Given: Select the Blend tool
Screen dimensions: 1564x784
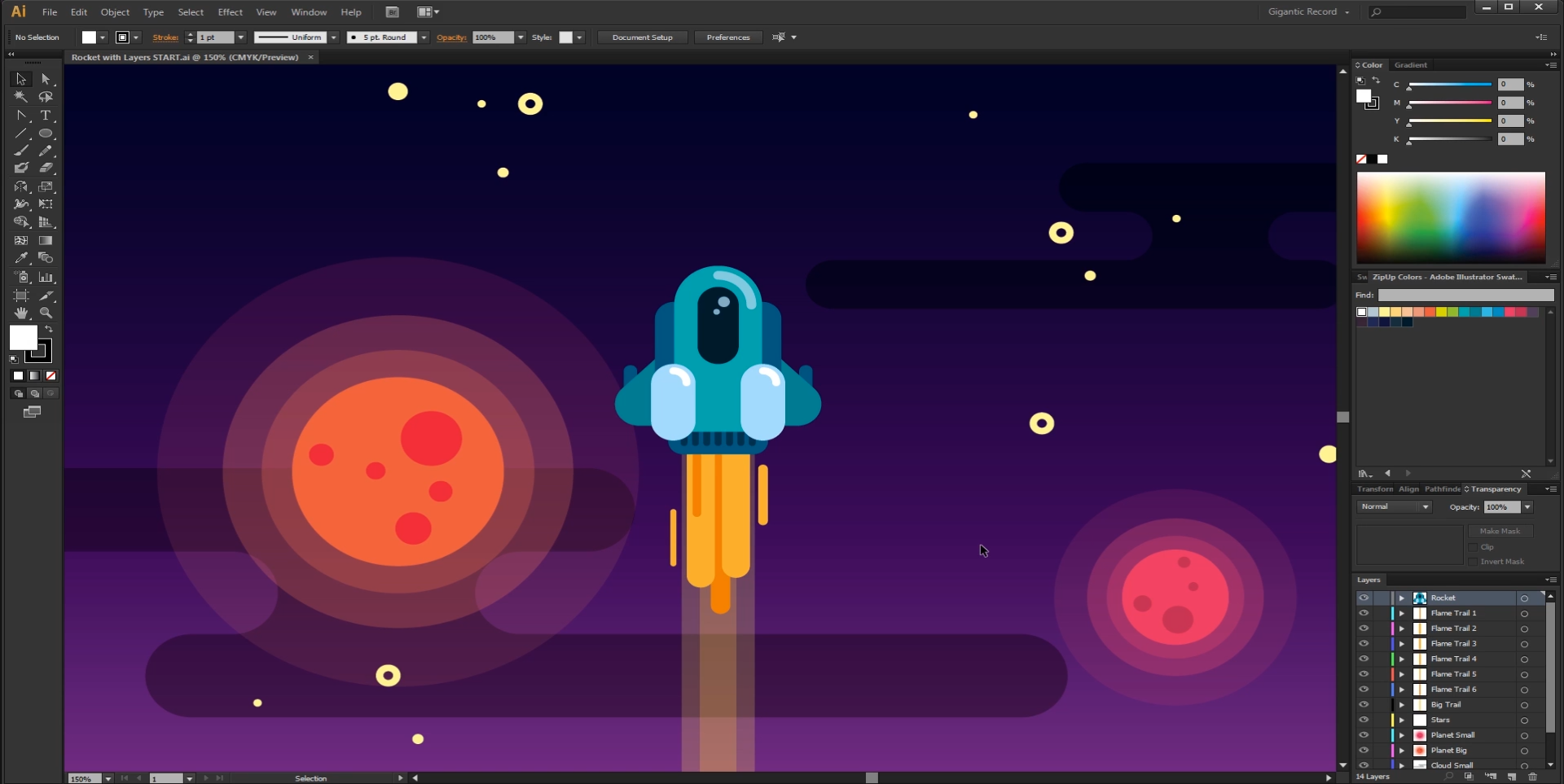Looking at the screenshot, I should pyautogui.click(x=46, y=258).
